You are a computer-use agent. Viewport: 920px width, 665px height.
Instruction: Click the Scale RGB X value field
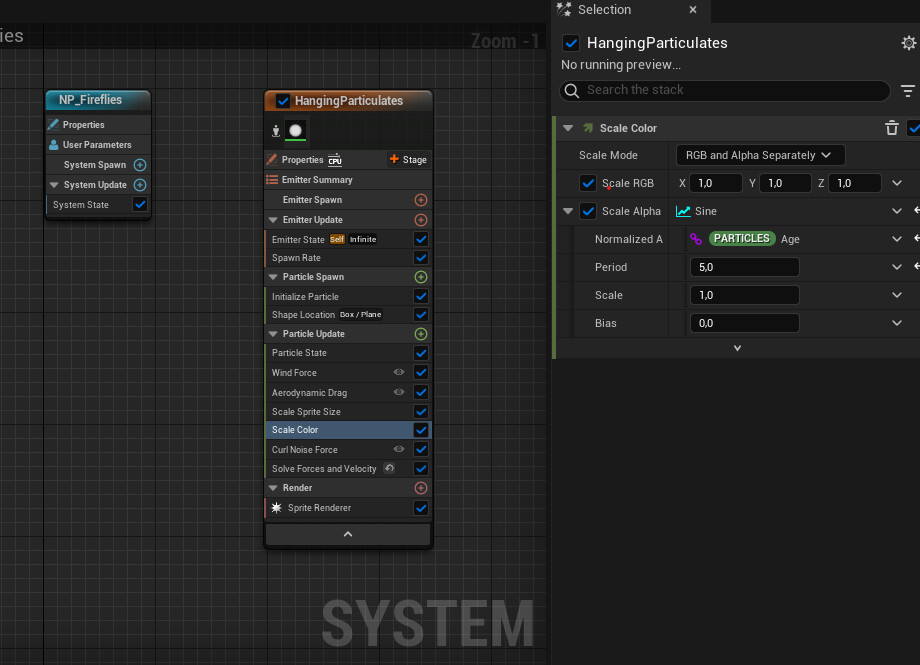coord(715,183)
